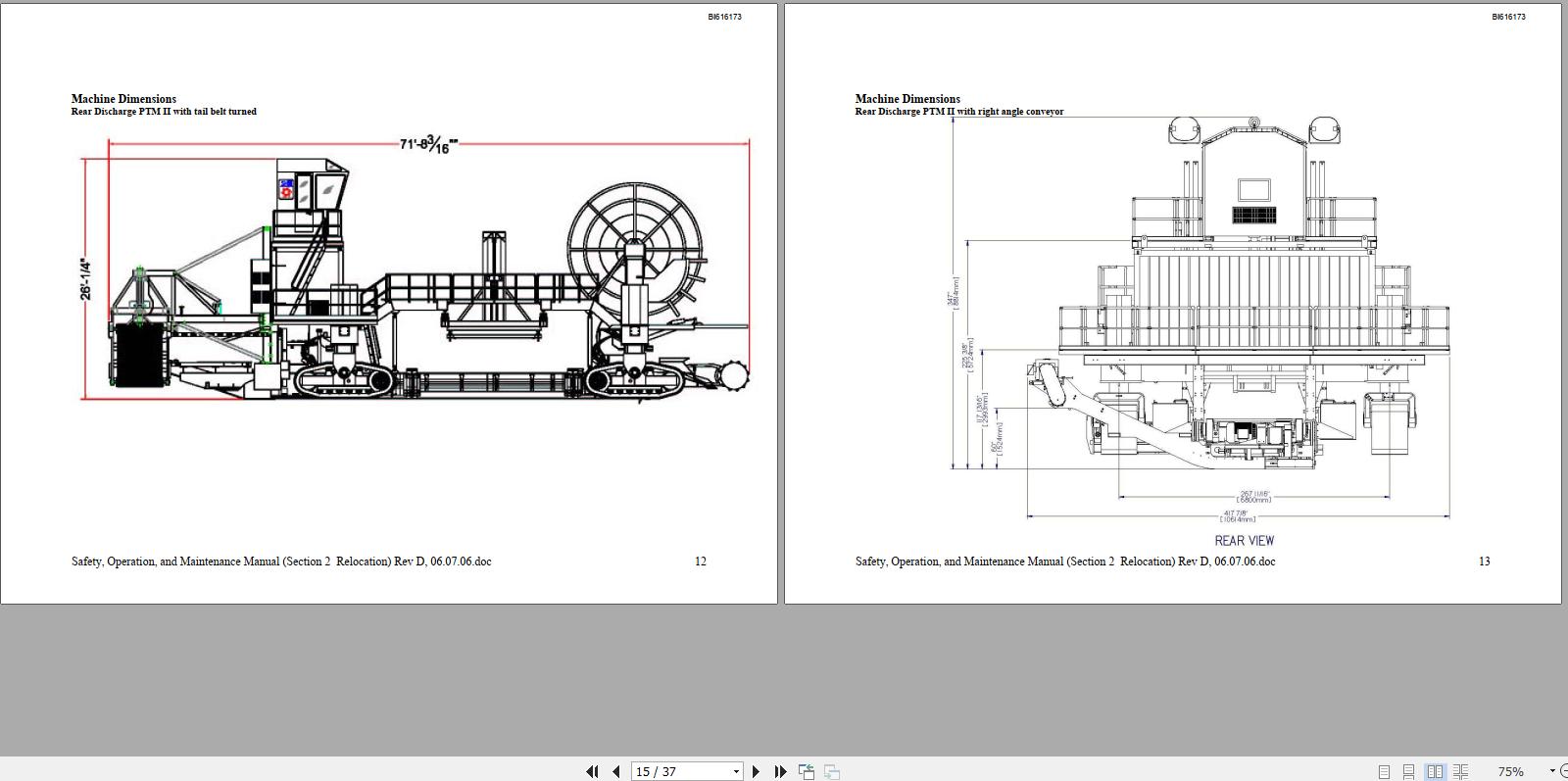Click the 71'-8 3/16" length dimension

pyautogui.click(x=428, y=144)
